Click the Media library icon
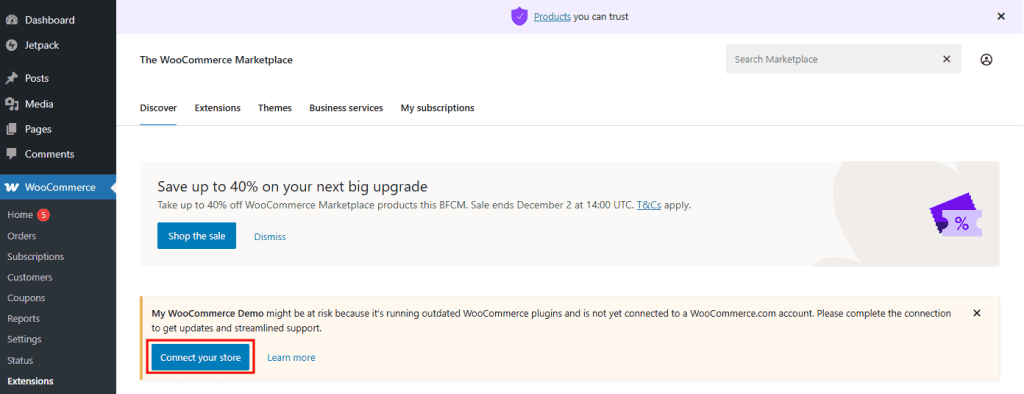 tap(11, 104)
